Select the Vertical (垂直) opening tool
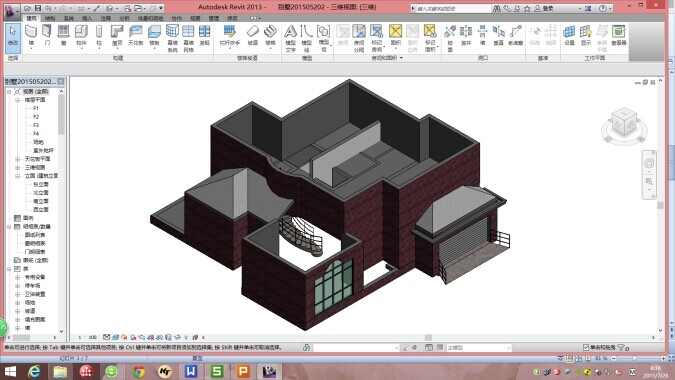This screenshot has width=675, height=380. coord(499,35)
